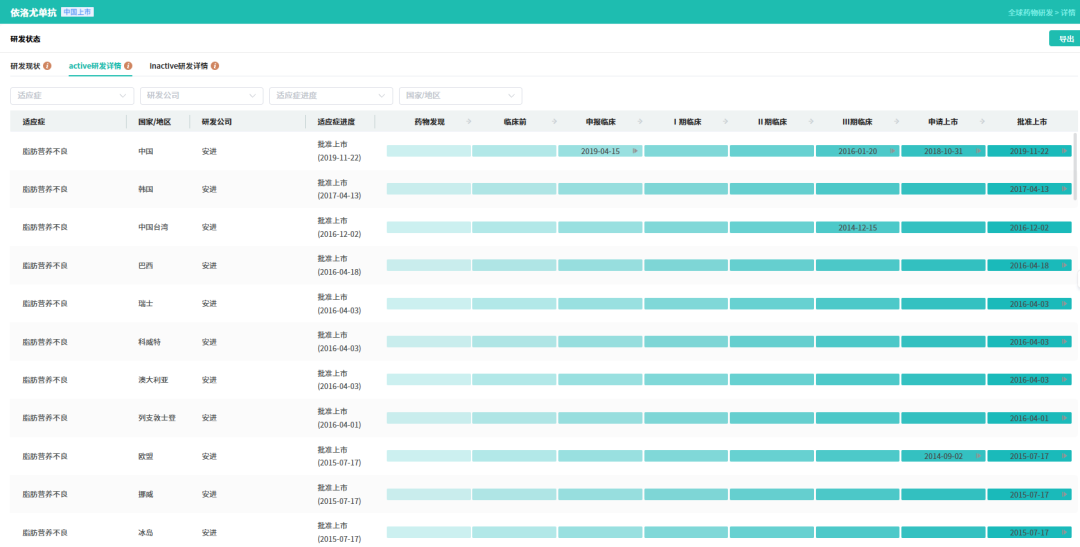Screen dimensions: 1080x547
Task: Click info icon beside 研发现状 tab
Action: tap(47, 66)
